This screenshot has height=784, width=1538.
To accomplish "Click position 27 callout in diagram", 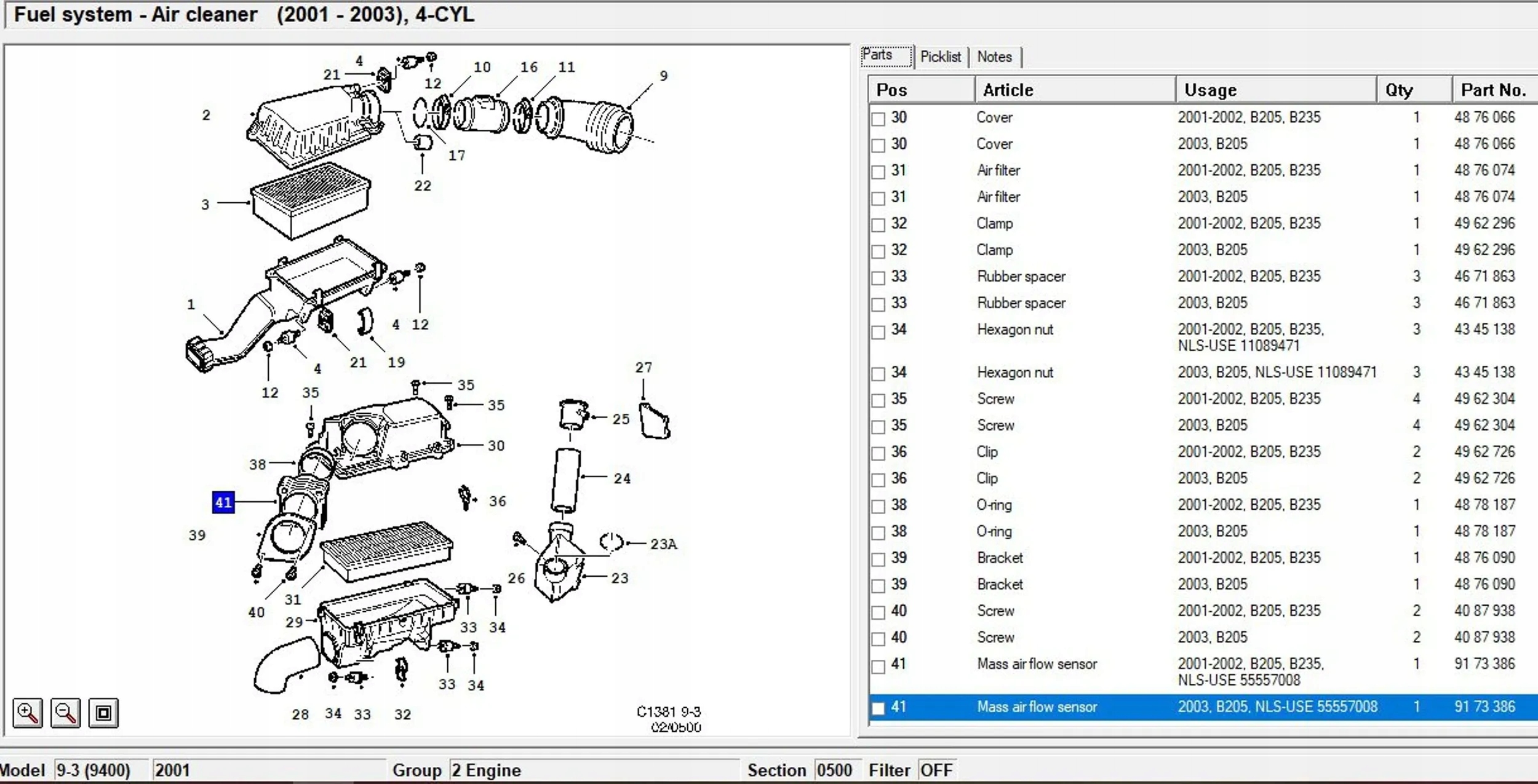I will pyautogui.click(x=643, y=368).
